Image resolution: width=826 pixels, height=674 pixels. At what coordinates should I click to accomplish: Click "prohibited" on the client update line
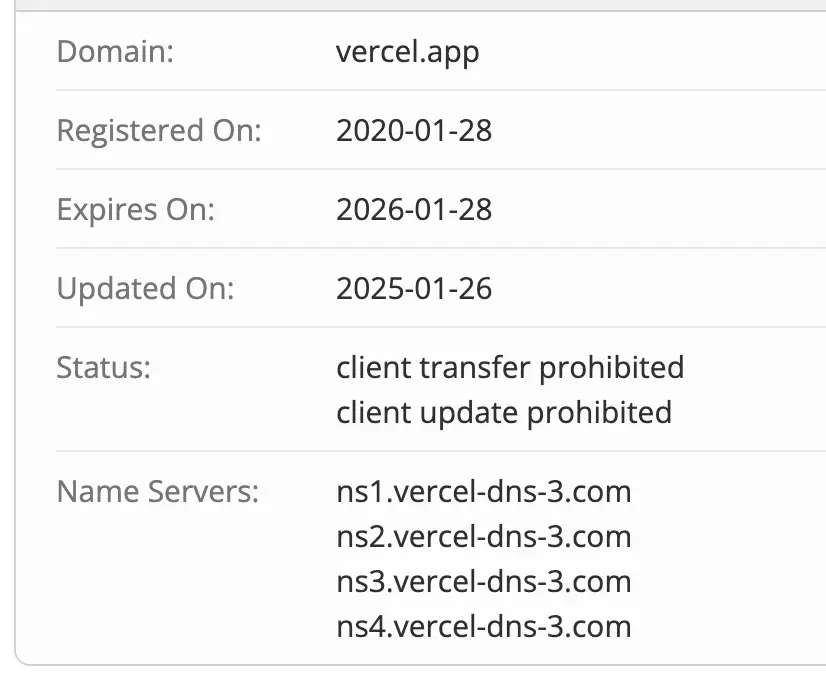click(x=599, y=412)
